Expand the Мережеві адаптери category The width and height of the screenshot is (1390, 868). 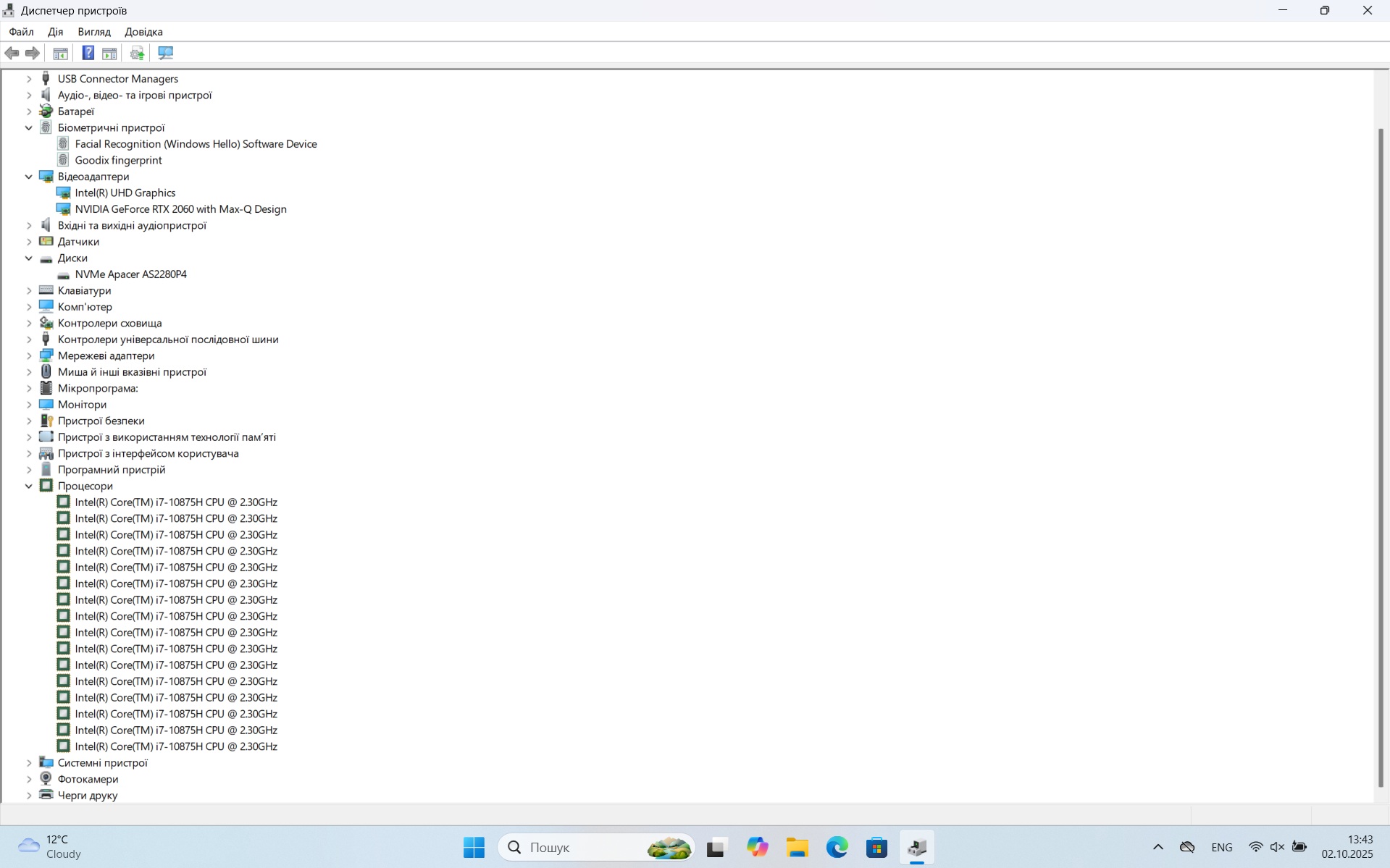[x=29, y=355]
